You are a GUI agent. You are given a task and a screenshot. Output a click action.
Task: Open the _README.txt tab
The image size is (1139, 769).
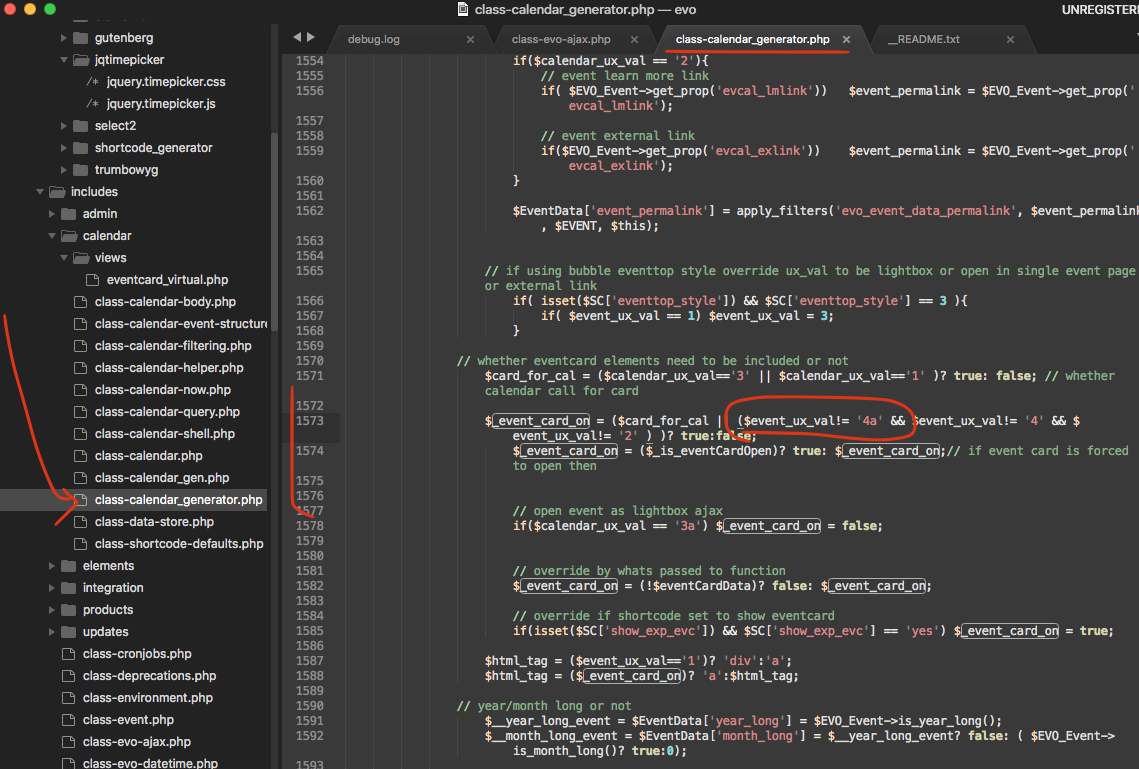(x=924, y=39)
